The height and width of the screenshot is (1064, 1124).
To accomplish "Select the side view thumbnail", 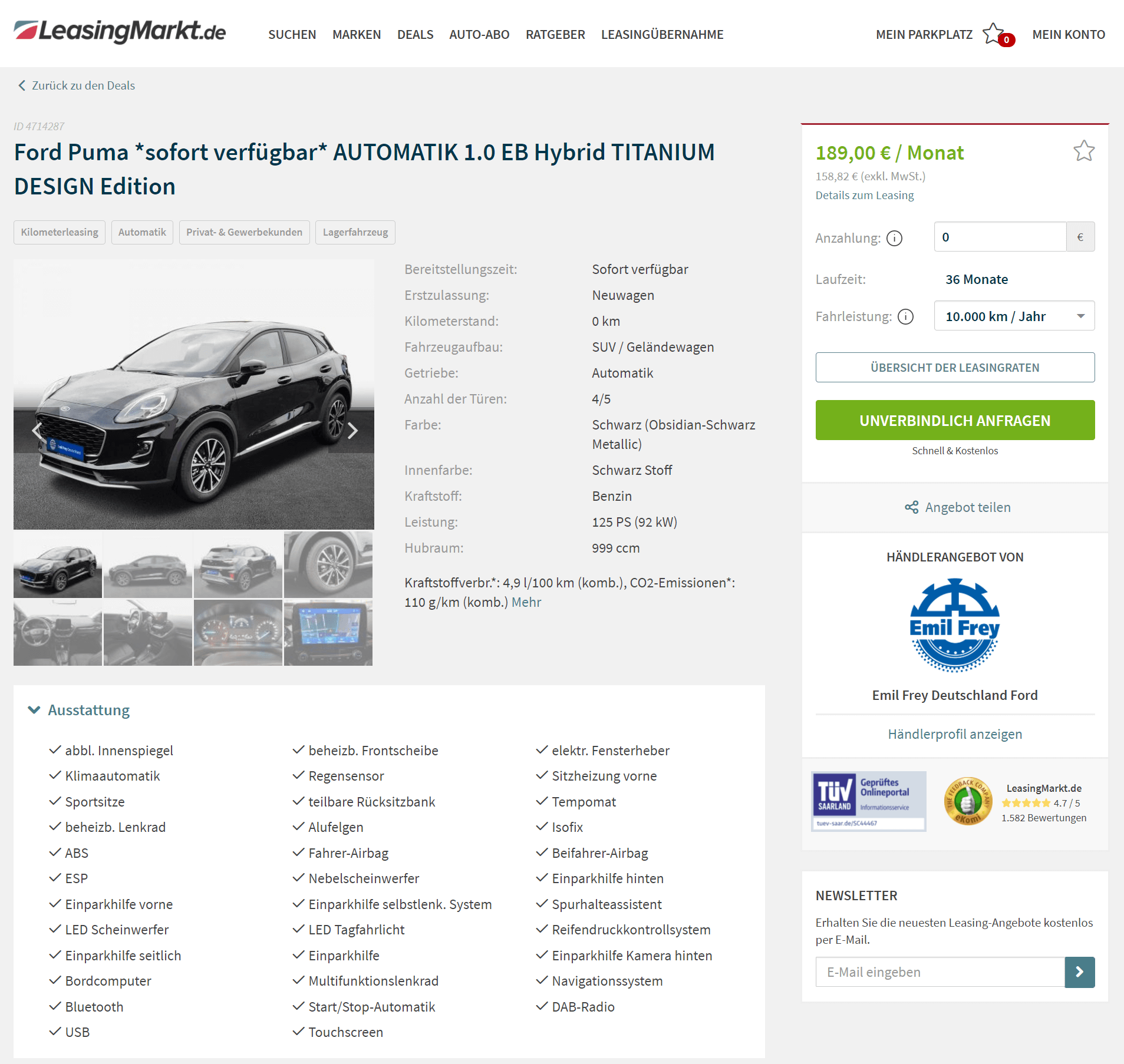I will (x=148, y=564).
